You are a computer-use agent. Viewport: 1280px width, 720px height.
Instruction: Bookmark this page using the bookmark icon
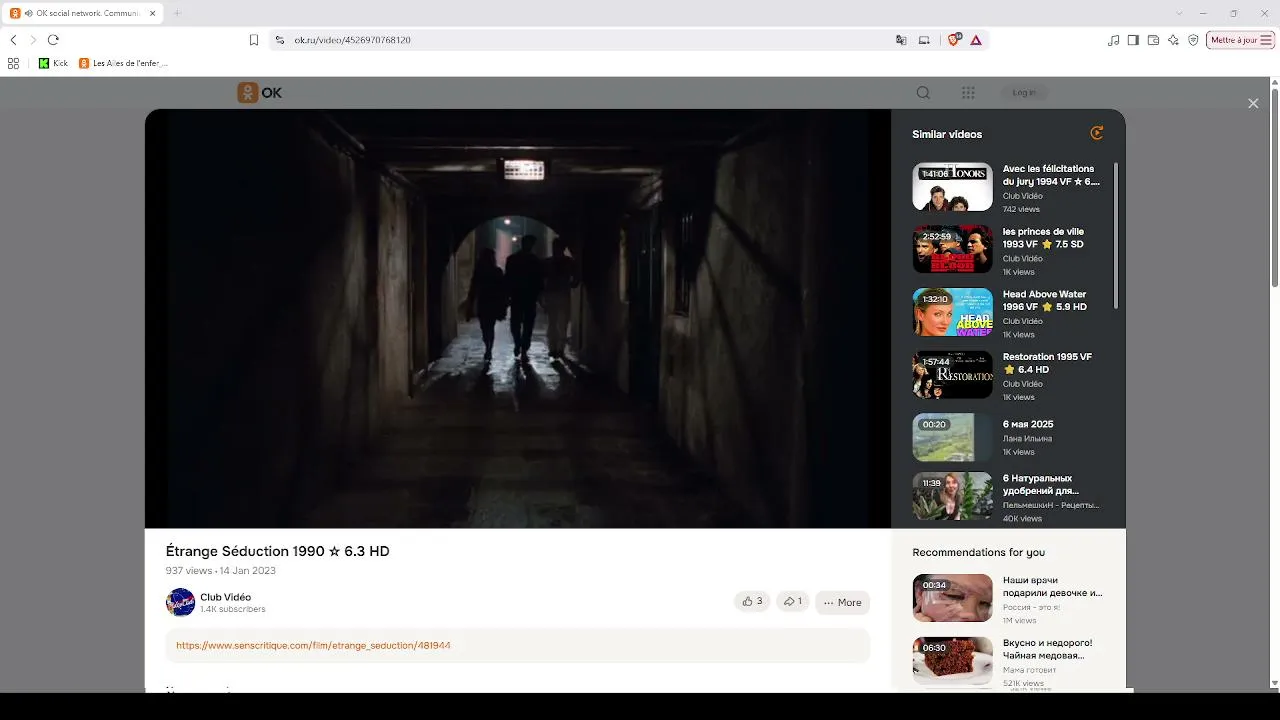click(254, 40)
